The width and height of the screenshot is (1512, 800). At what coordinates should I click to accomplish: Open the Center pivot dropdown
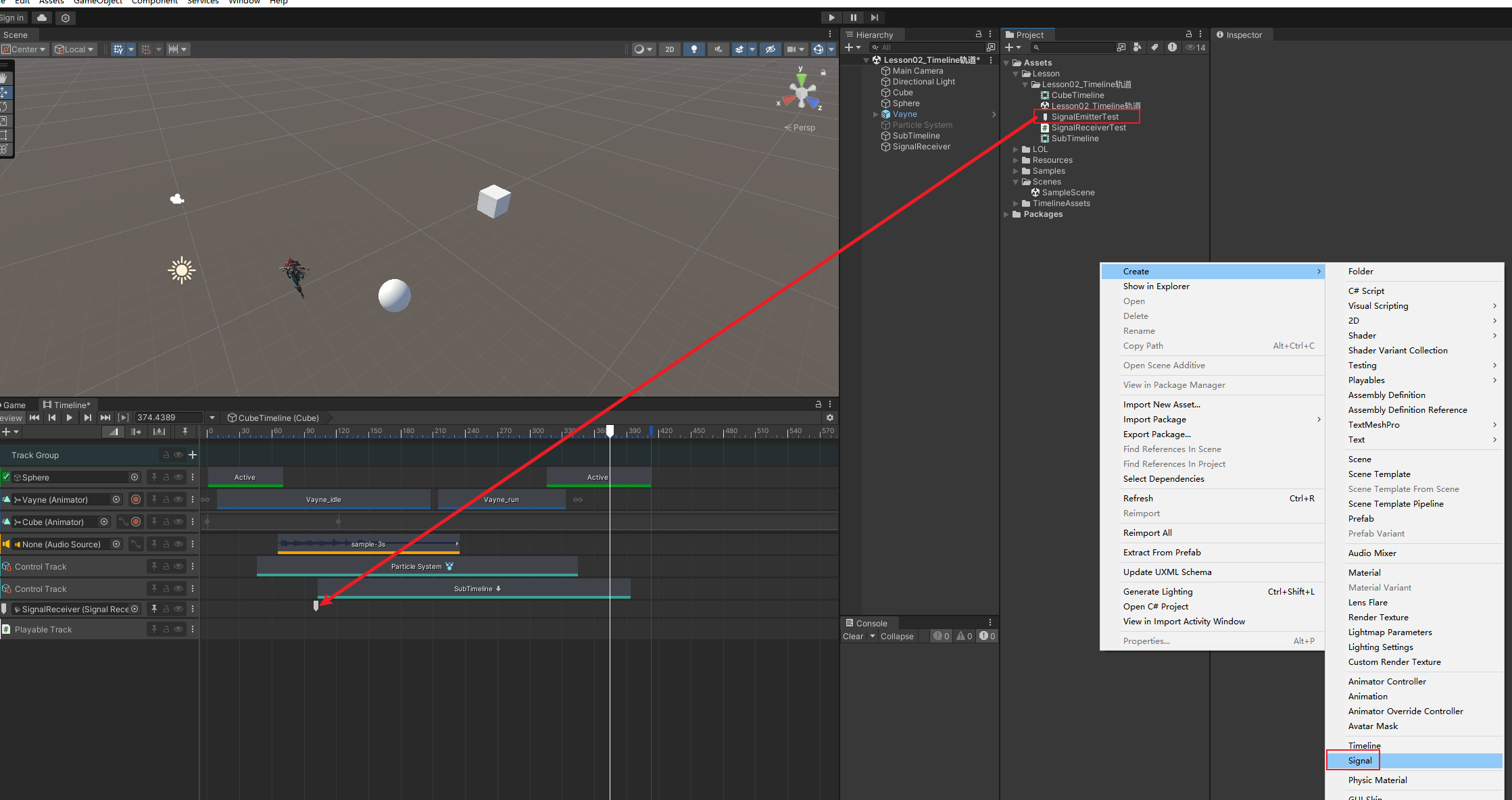click(x=25, y=49)
